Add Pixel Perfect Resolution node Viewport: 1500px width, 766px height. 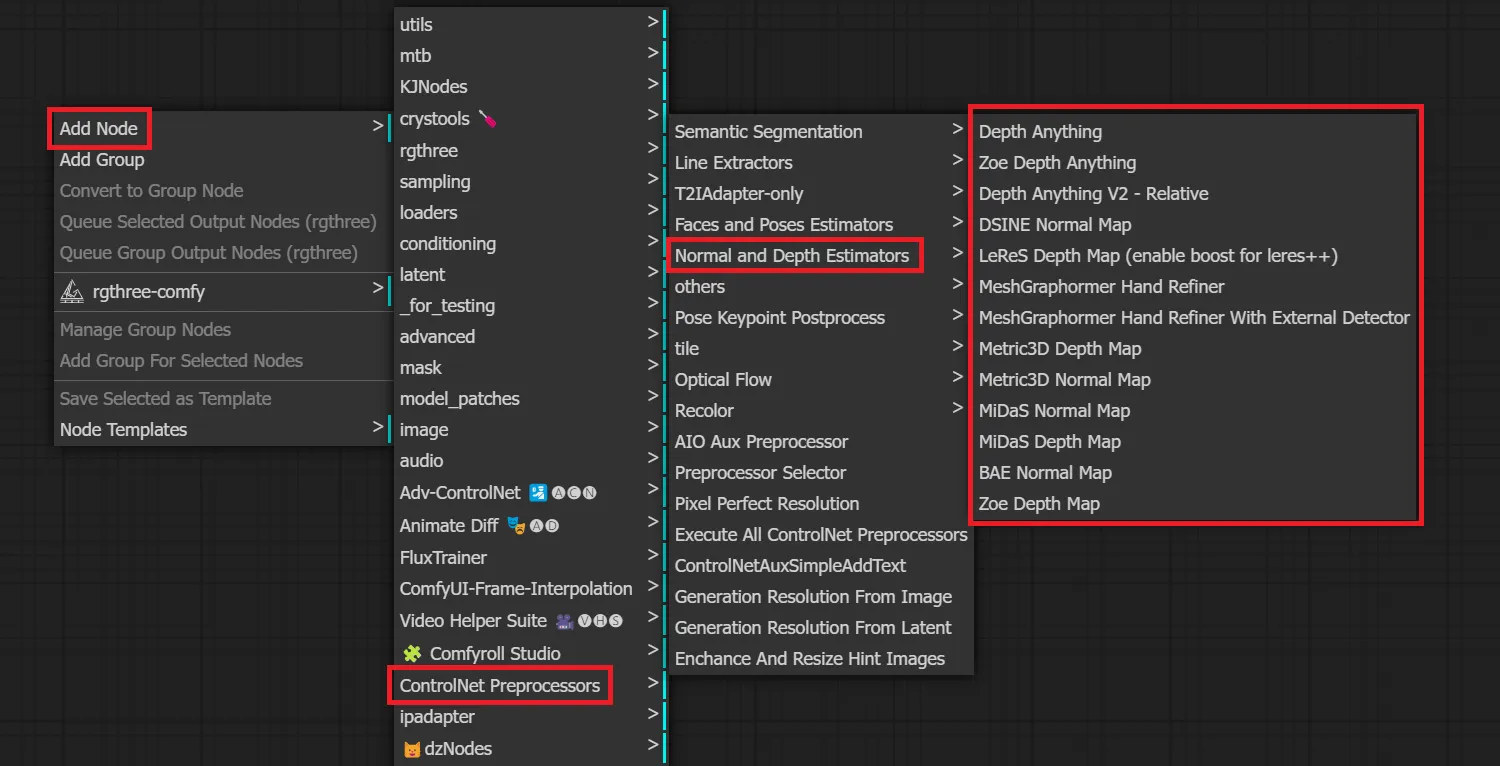tap(820, 503)
